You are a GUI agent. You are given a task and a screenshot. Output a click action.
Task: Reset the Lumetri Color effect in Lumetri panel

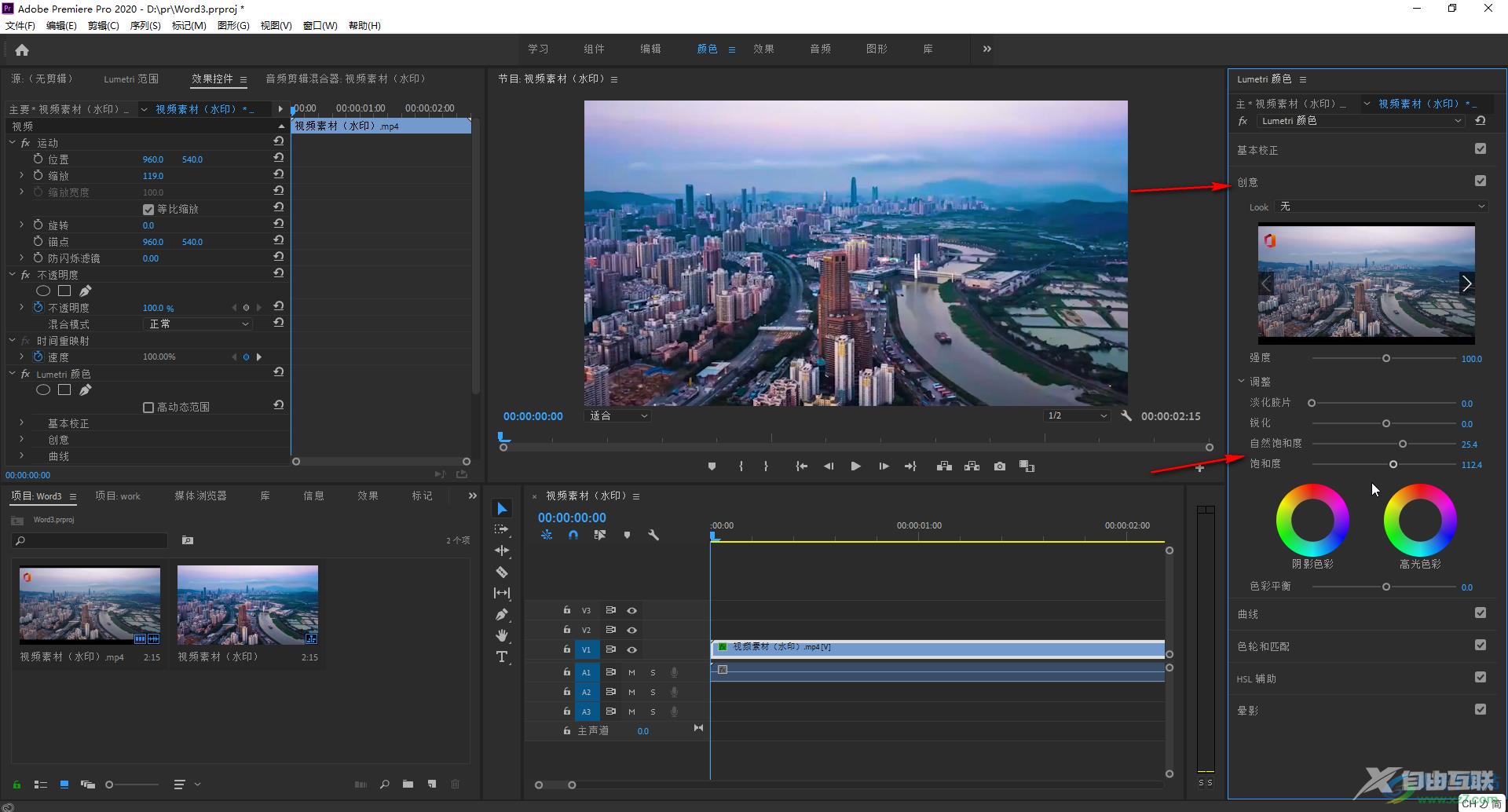[x=1481, y=121]
